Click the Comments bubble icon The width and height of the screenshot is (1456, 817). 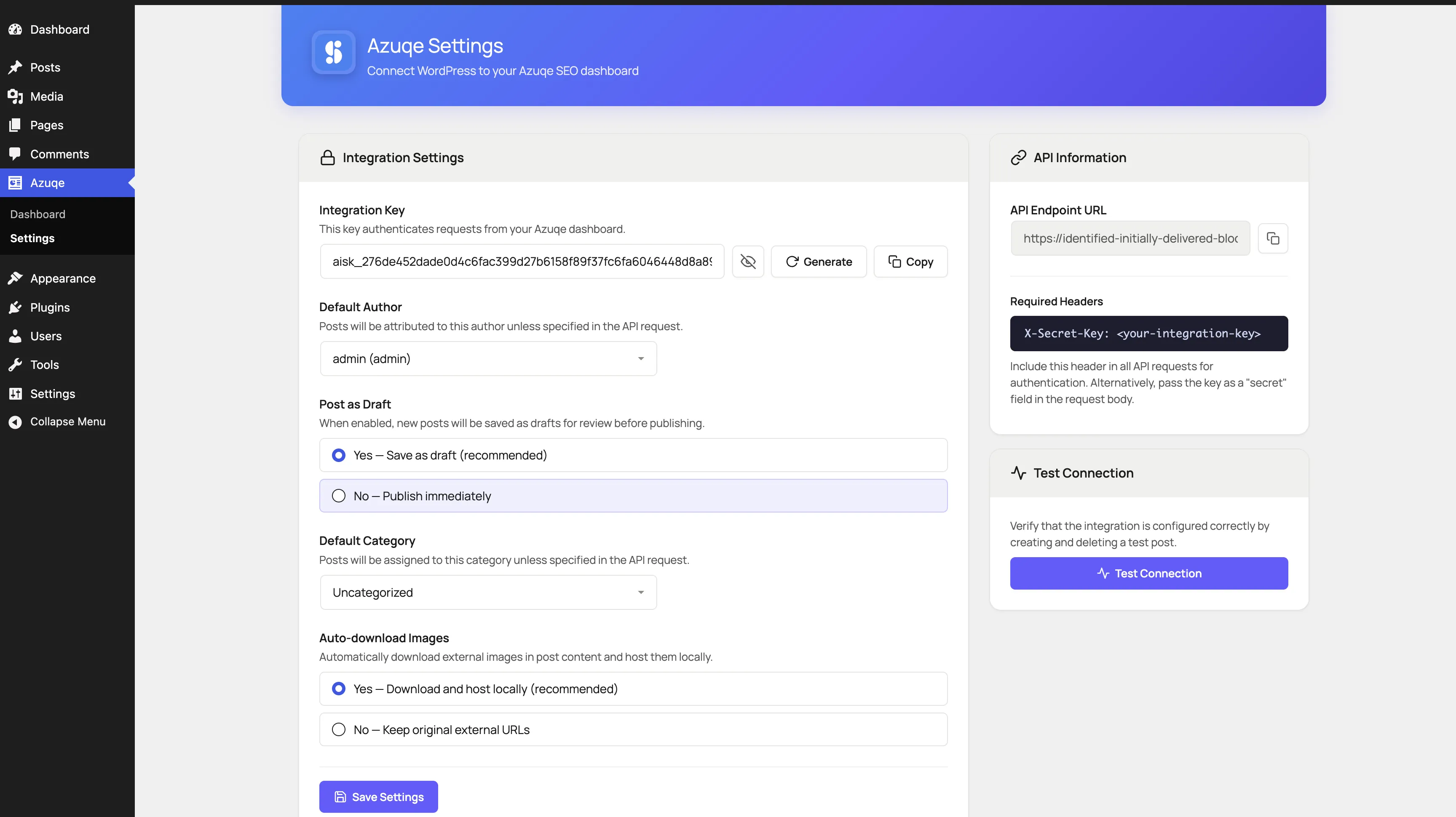pos(15,154)
